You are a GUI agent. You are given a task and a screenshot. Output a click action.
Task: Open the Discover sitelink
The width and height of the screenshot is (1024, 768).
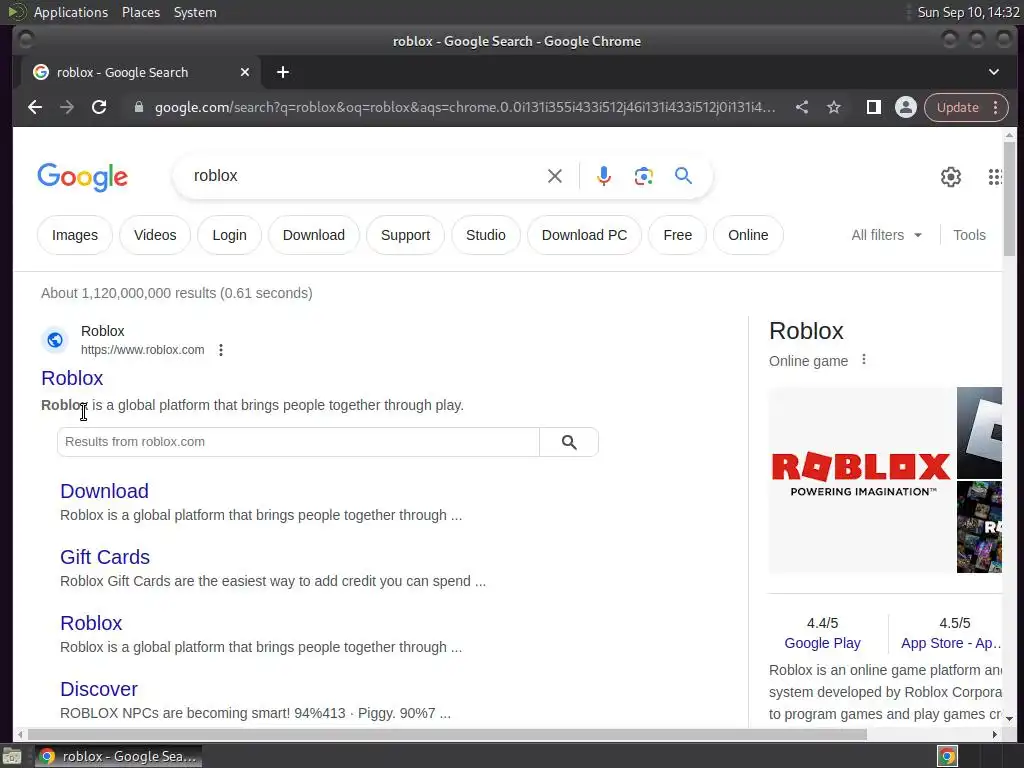coord(99,689)
